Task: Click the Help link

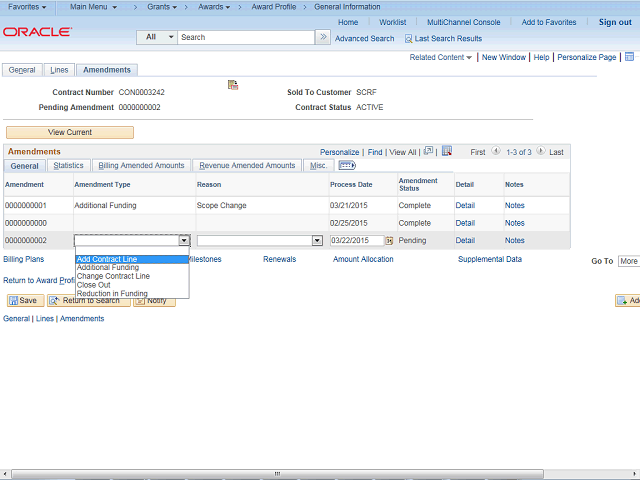Action: (541, 57)
